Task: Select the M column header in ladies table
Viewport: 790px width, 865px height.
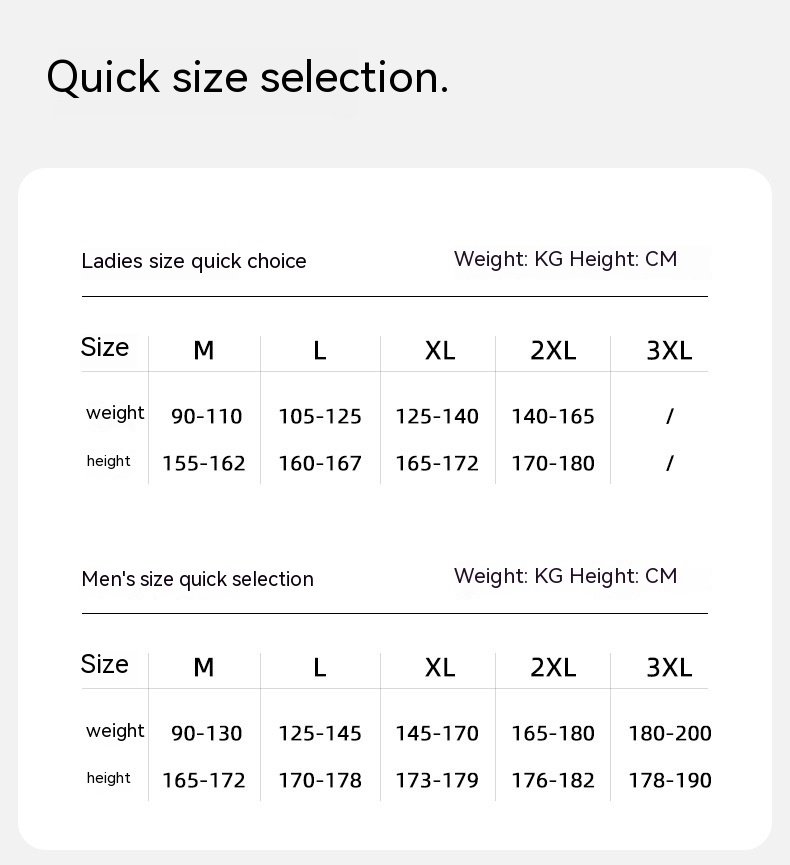Action: [x=204, y=351]
